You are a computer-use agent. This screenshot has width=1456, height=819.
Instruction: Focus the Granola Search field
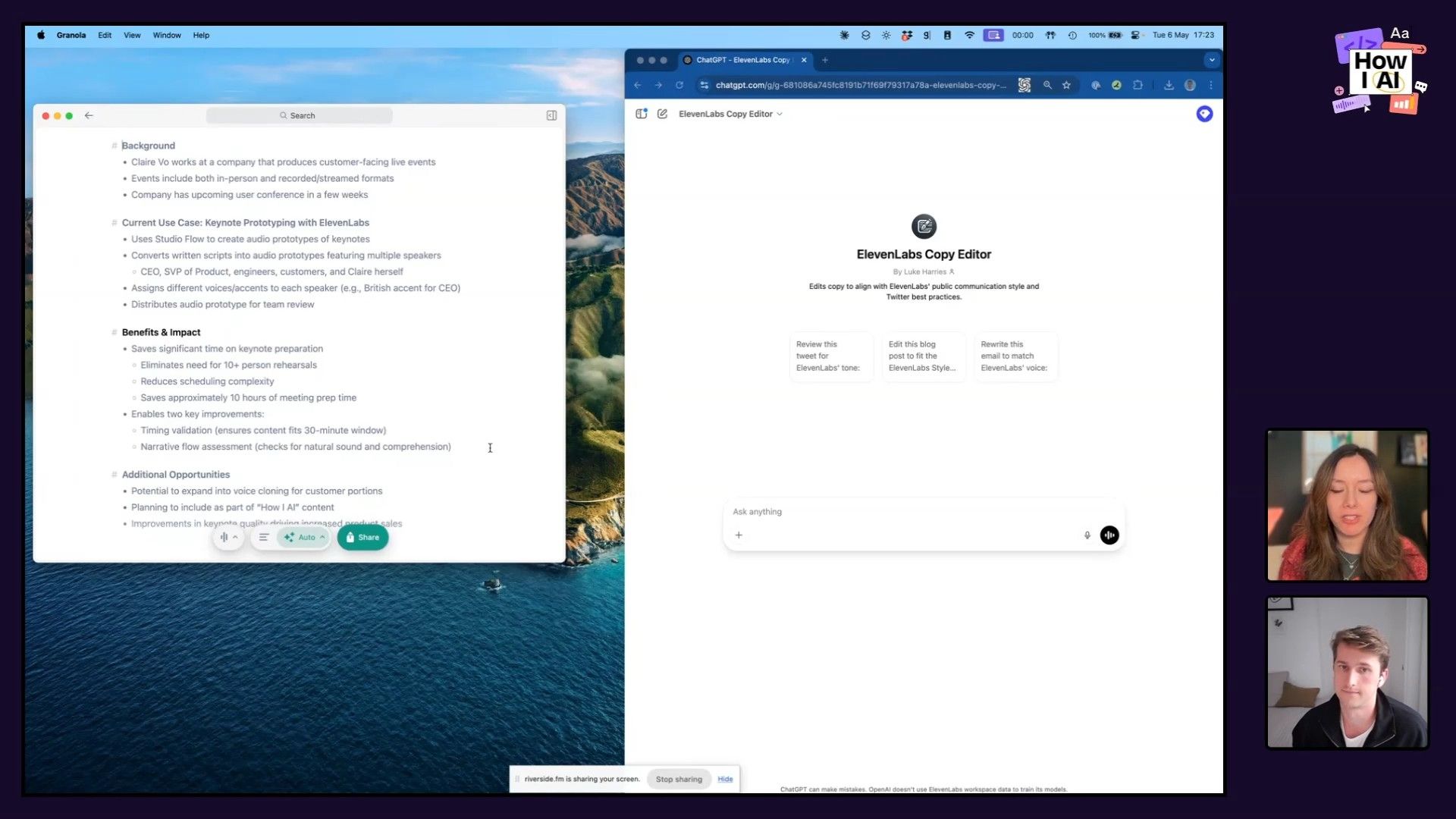click(299, 115)
